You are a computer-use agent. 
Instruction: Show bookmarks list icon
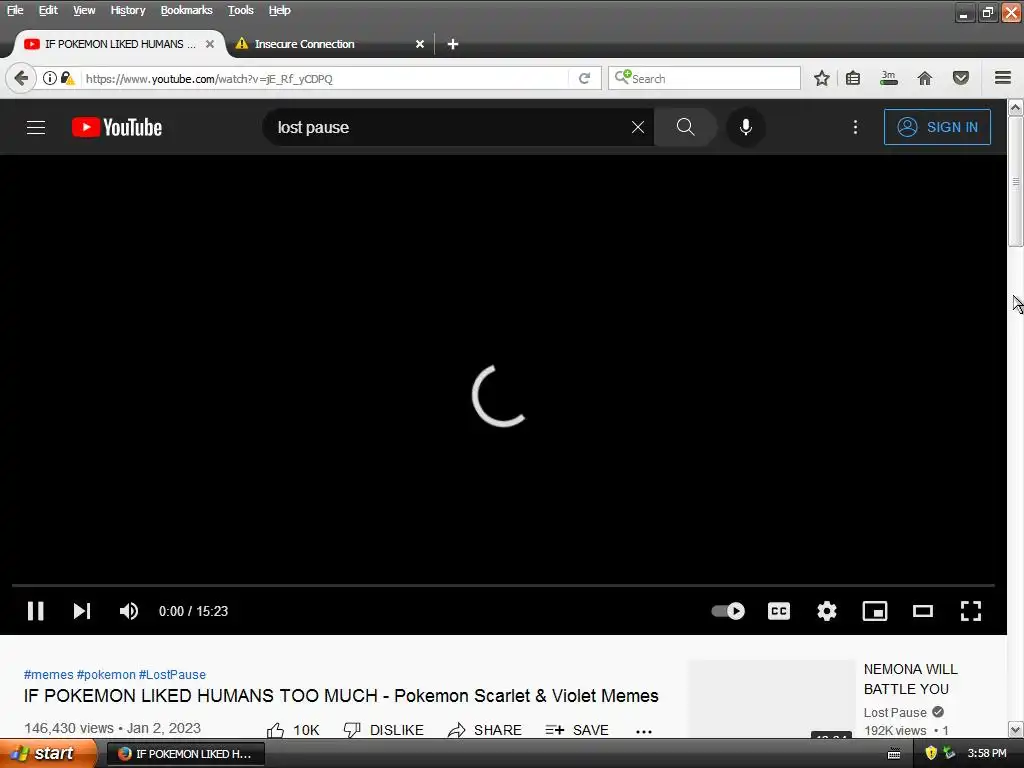[853, 78]
